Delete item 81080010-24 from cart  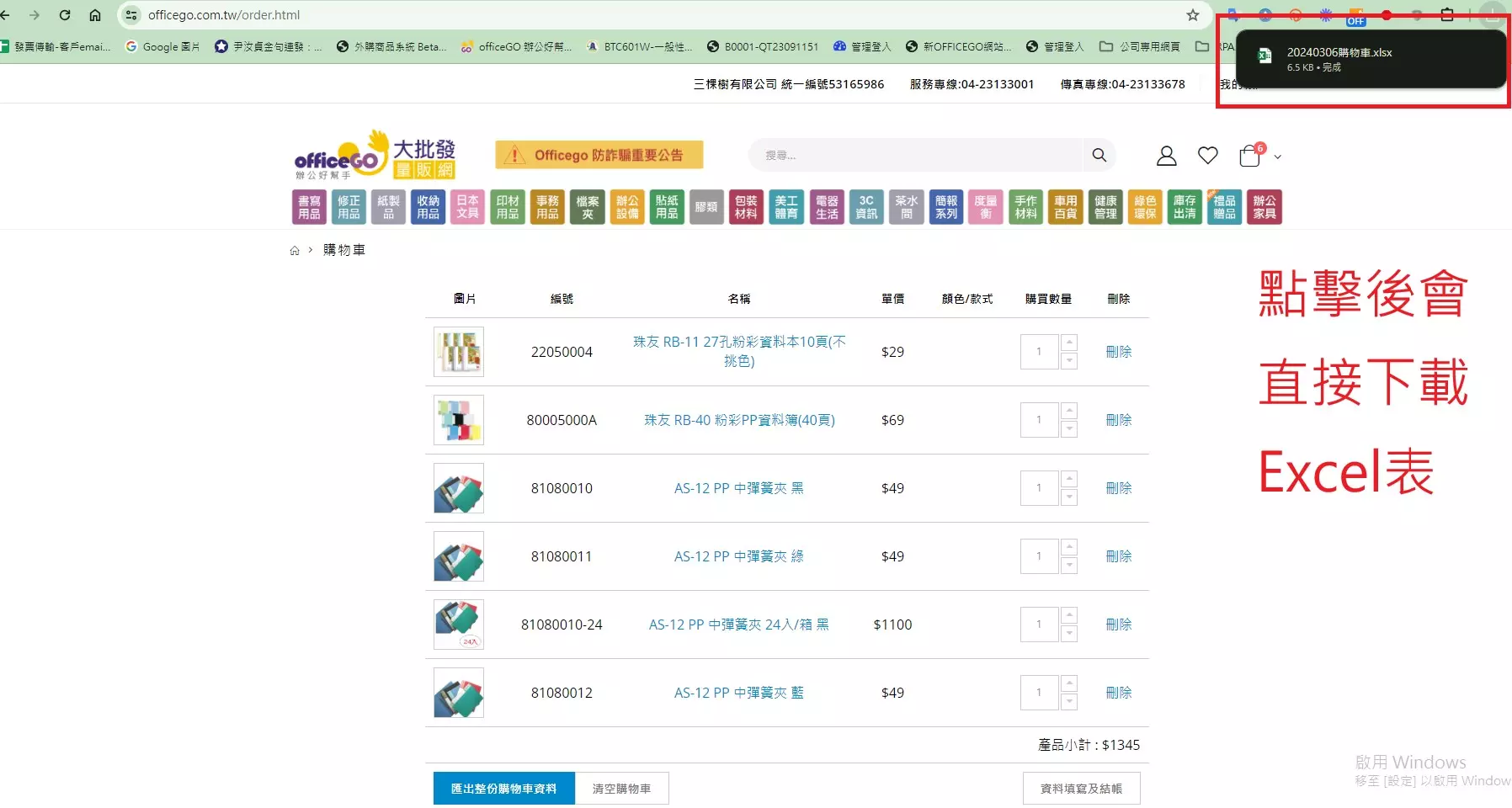point(1119,625)
